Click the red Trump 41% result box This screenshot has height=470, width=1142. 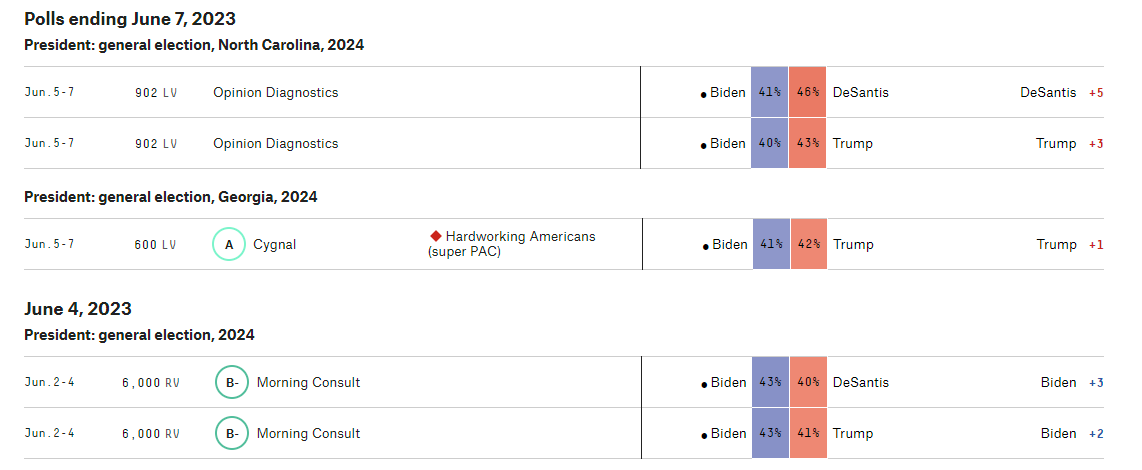coord(808,433)
